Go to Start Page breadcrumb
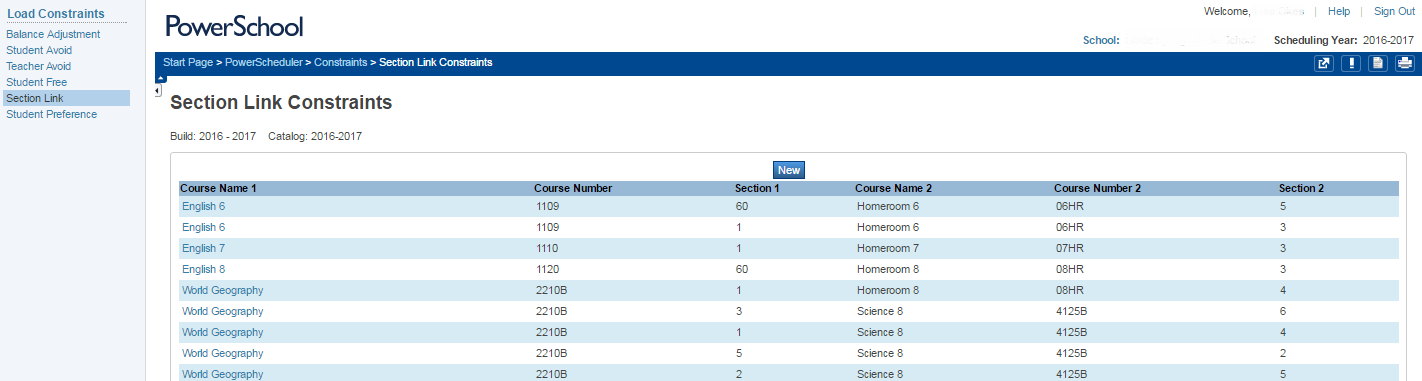The width and height of the screenshot is (1422, 381). point(188,62)
